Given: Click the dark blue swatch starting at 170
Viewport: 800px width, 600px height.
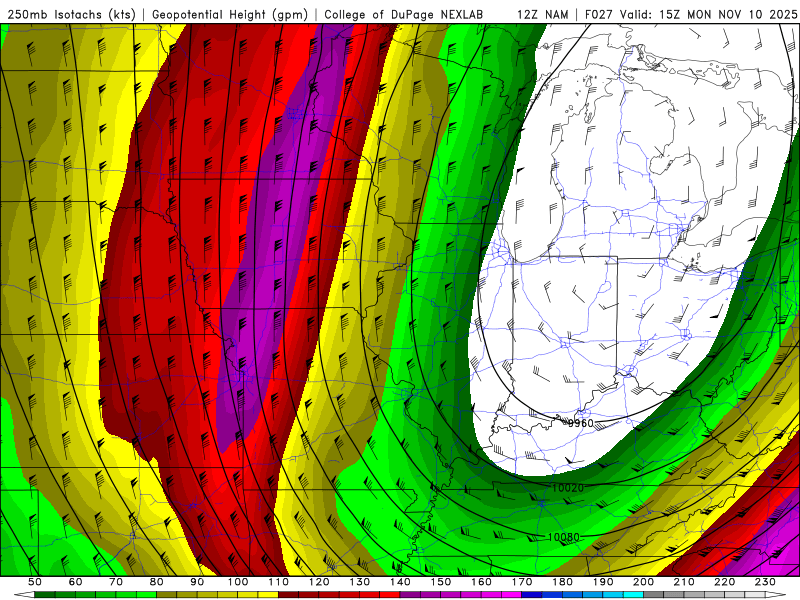Looking at the screenshot, I should [532, 594].
